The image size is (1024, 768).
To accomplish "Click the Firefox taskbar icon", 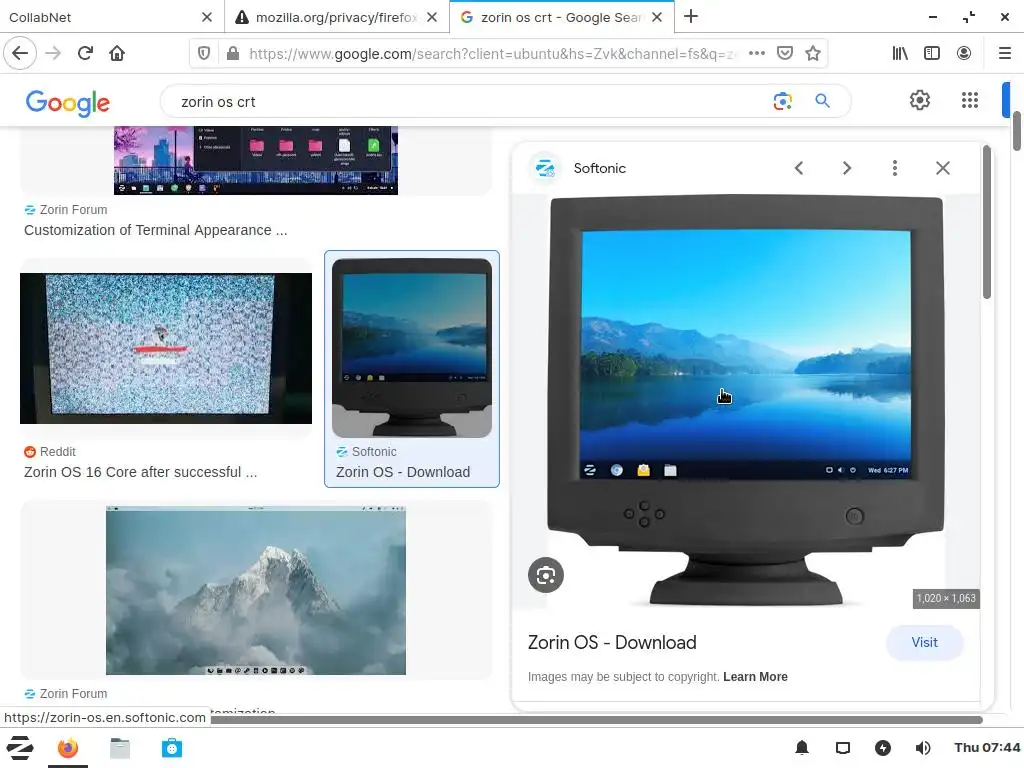I will [x=67, y=748].
